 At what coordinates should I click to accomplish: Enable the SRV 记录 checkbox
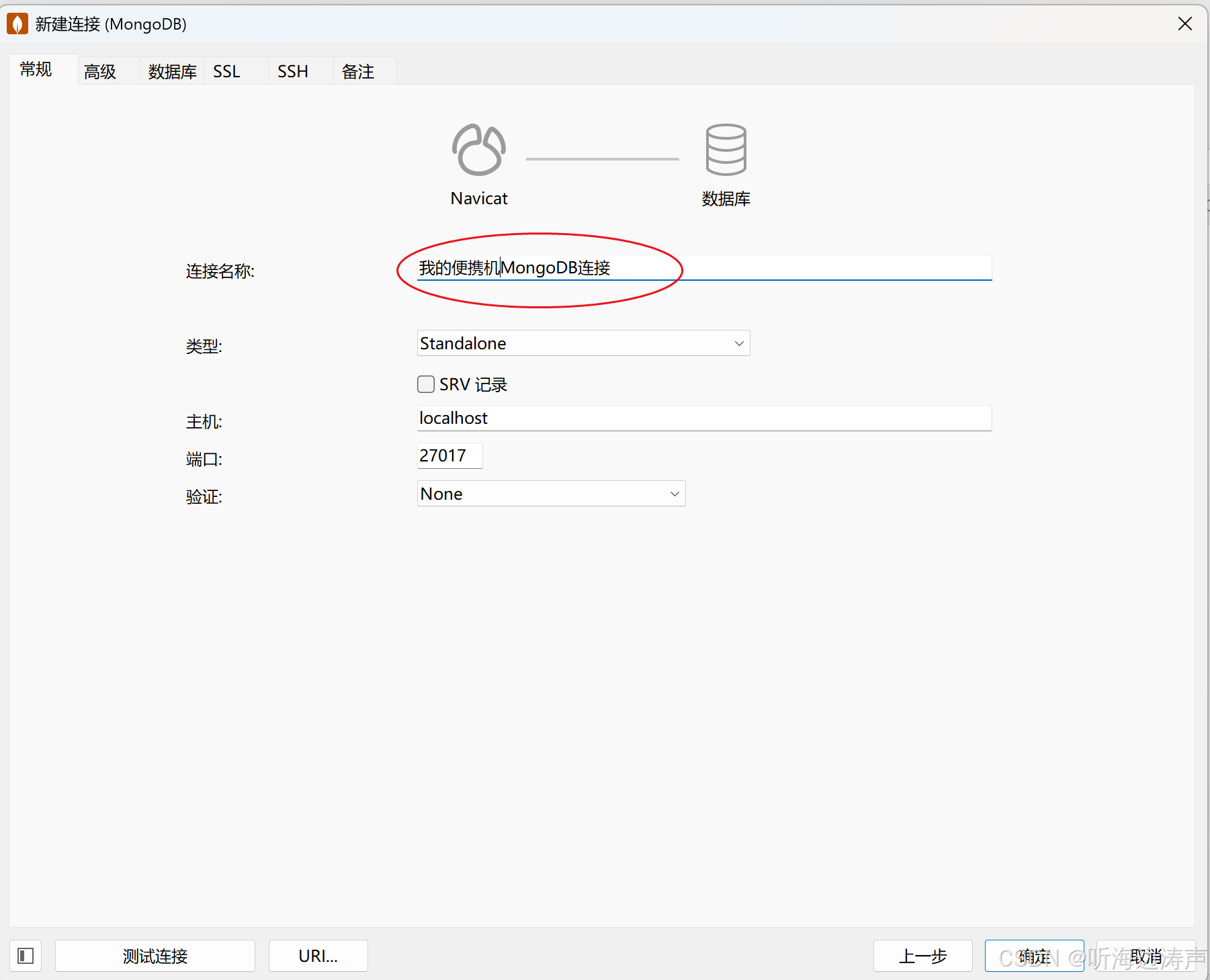(426, 384)
